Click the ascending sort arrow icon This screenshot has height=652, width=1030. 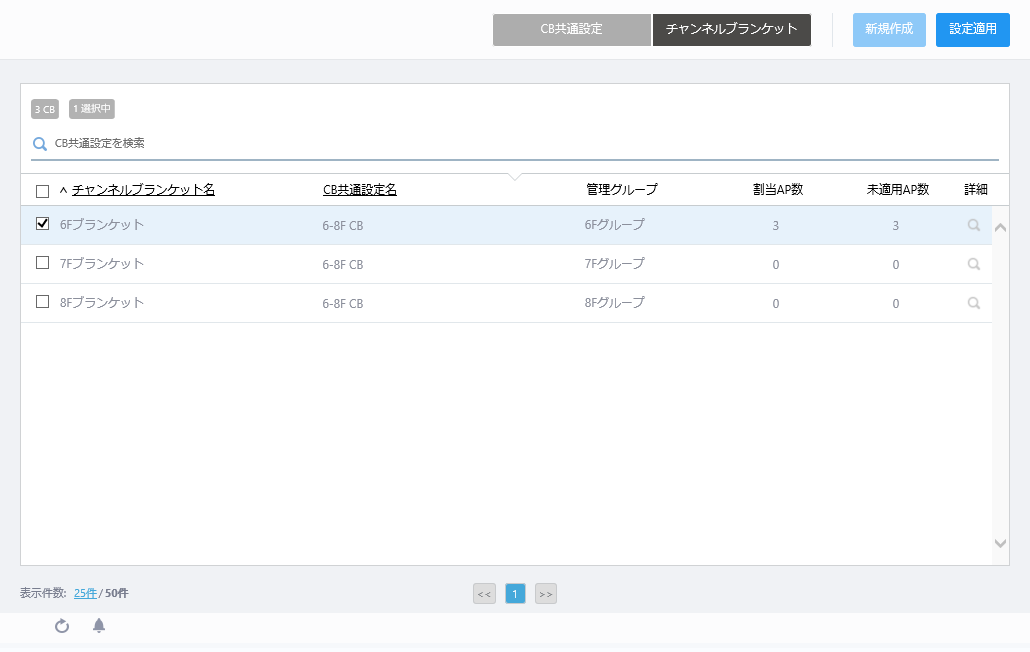64,190
